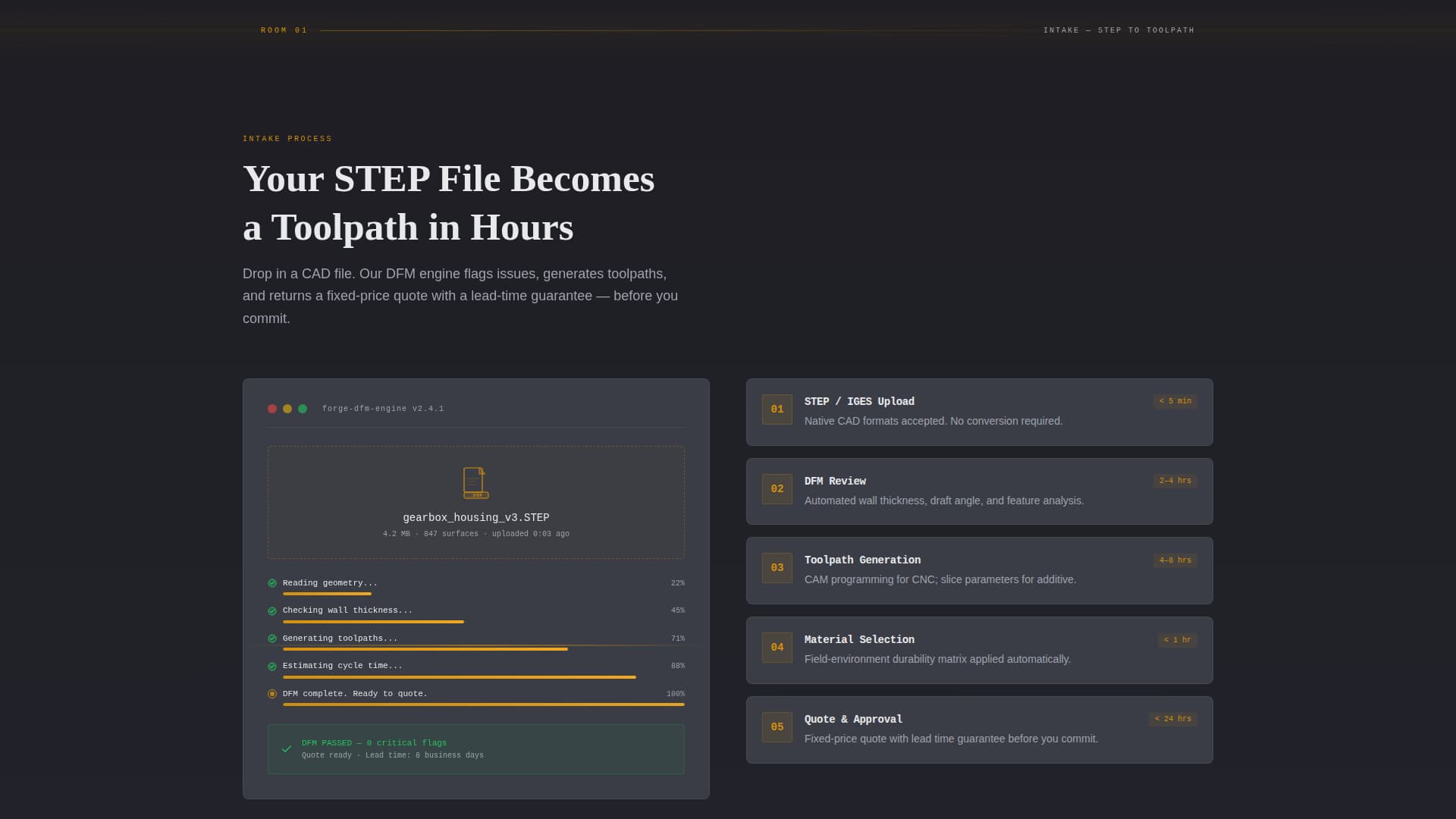Select the ROOM 01 header label

coord(284,30)
